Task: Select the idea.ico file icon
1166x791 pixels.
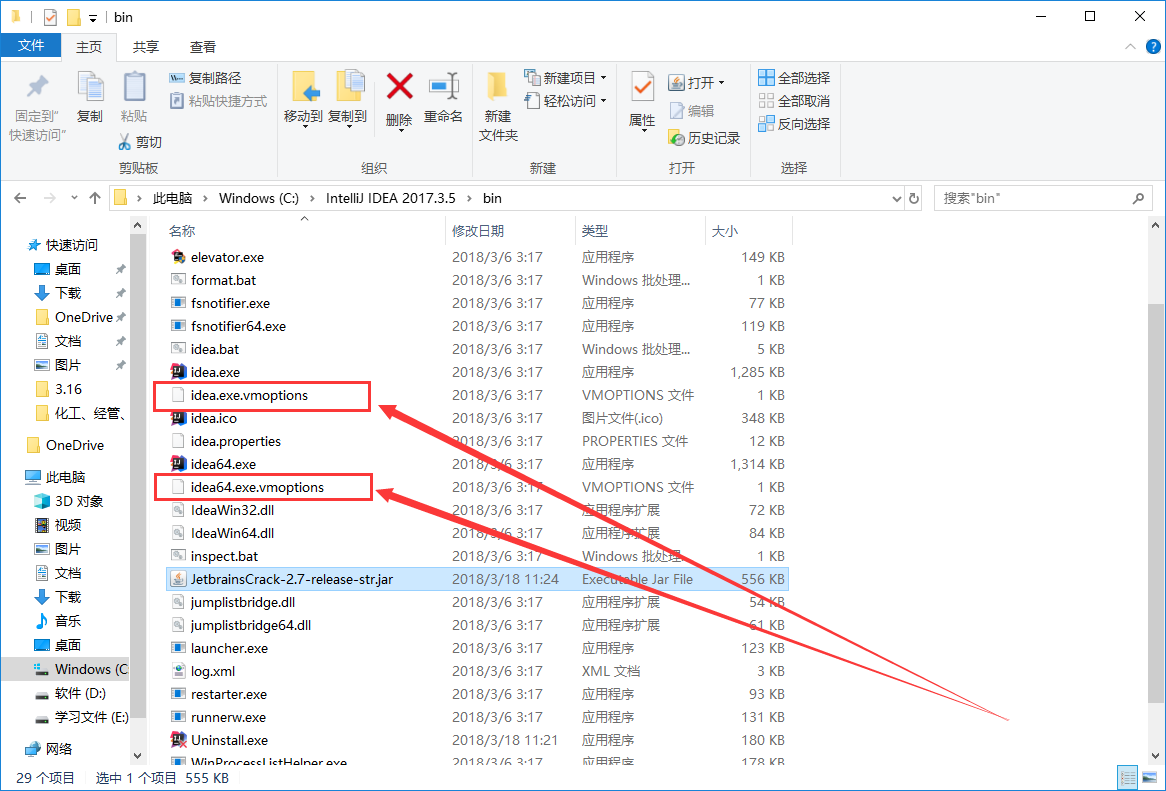Action: [x=178, y=419]
